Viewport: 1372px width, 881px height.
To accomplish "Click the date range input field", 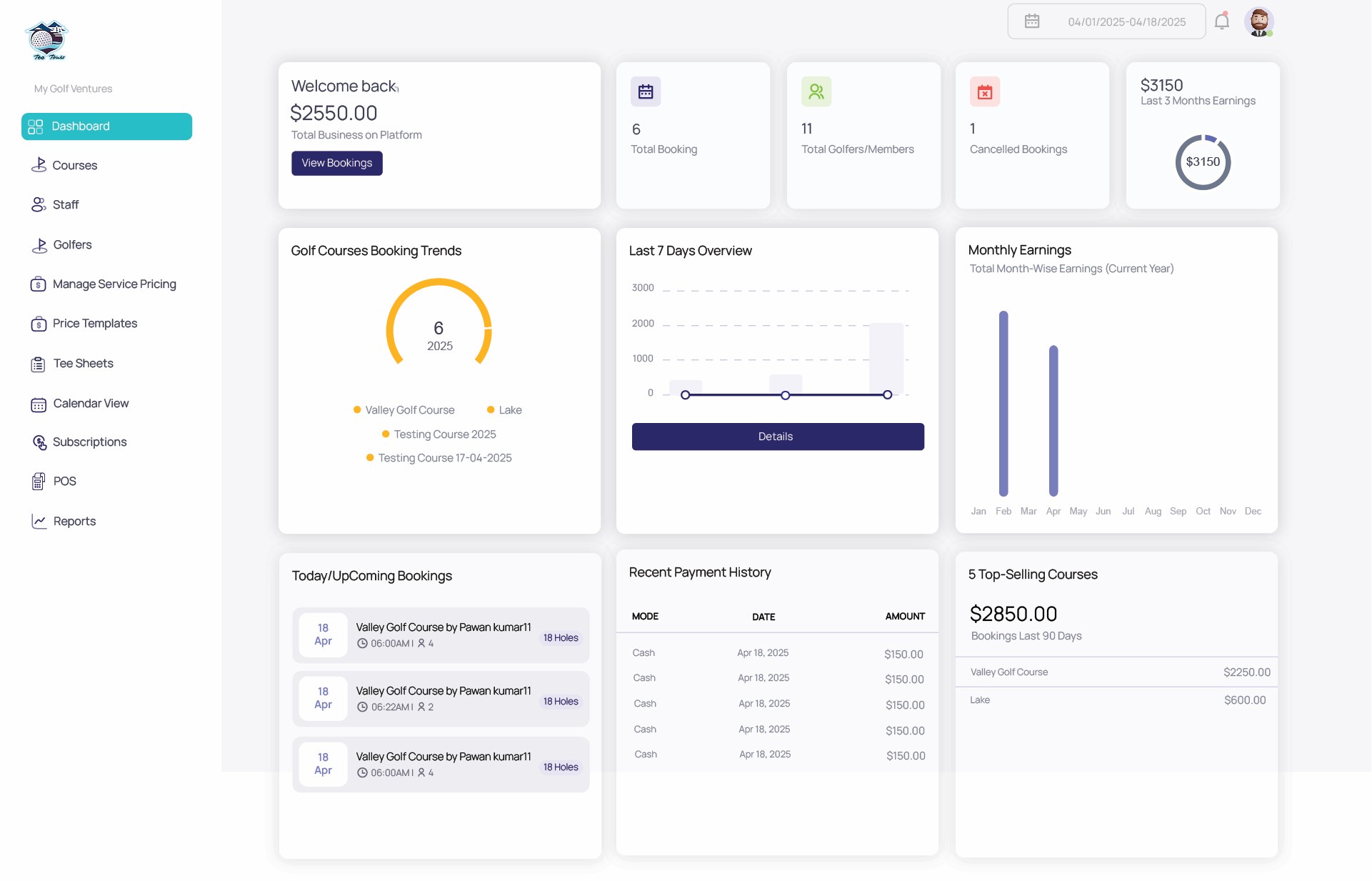I will point(1126,22).
